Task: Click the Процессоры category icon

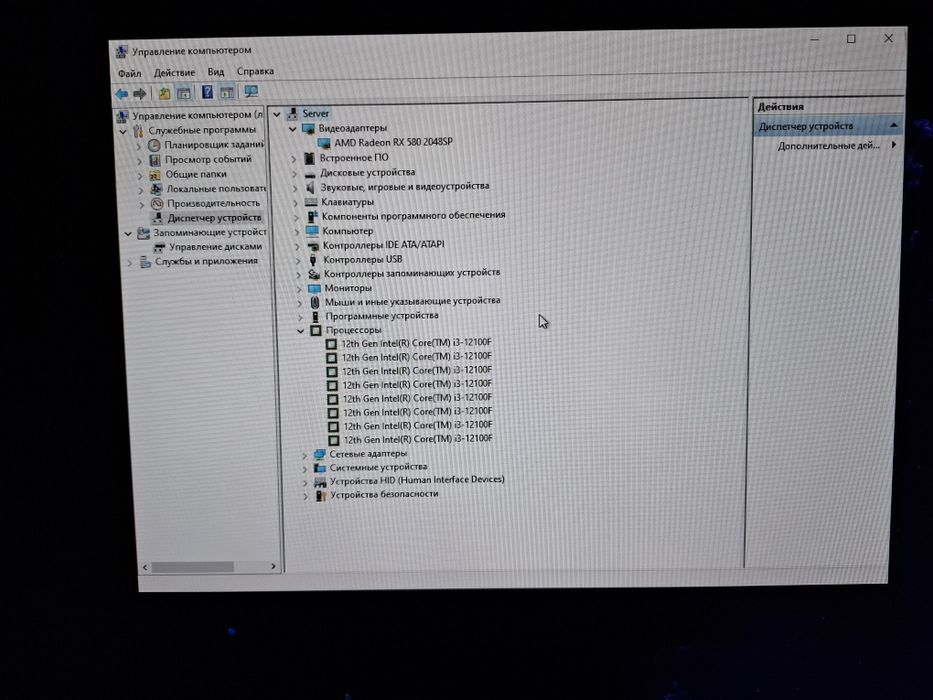Action: [x=316, y=330]
